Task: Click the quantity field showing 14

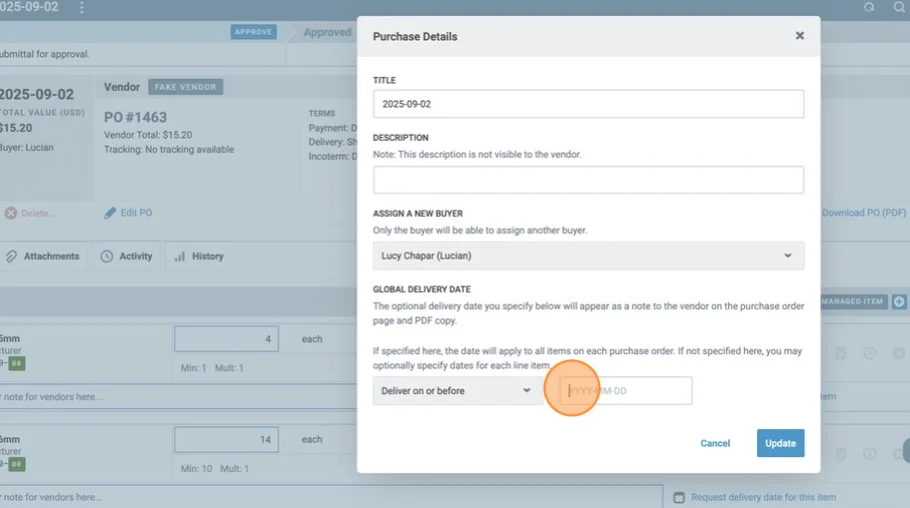Action: tap(228, 439)
